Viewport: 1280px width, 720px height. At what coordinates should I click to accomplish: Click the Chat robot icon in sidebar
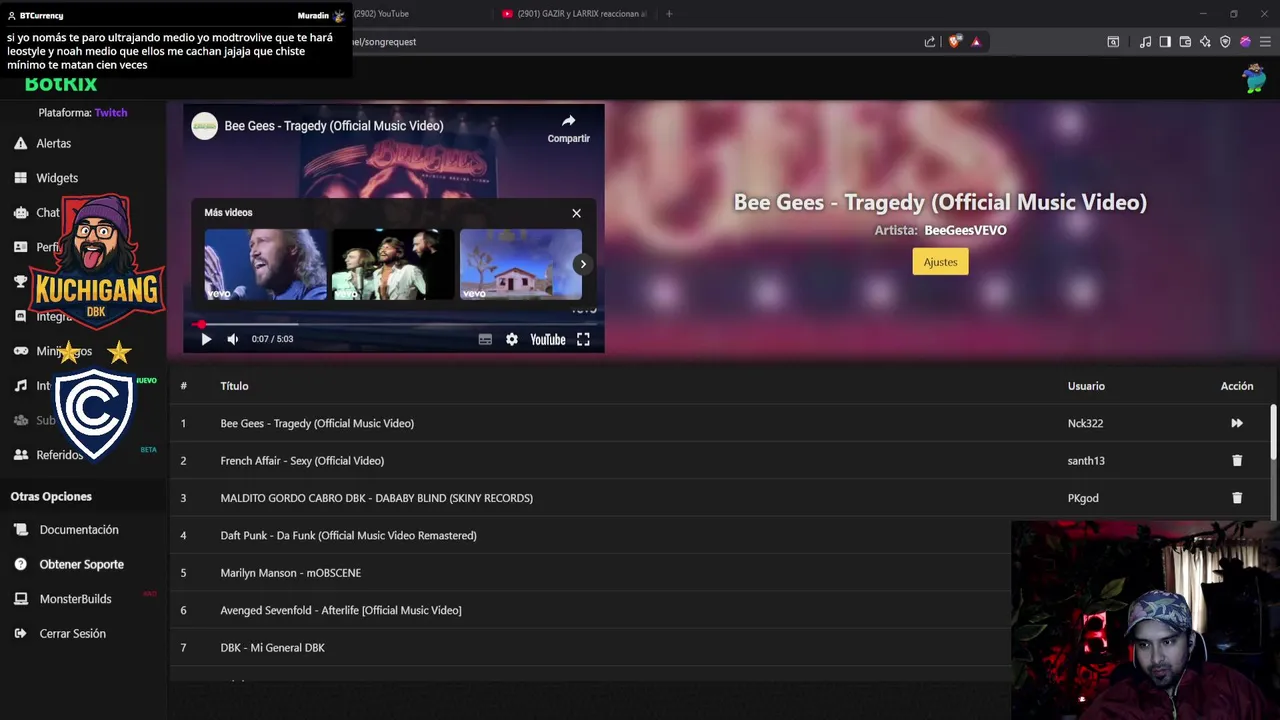[x=20, y=212]
